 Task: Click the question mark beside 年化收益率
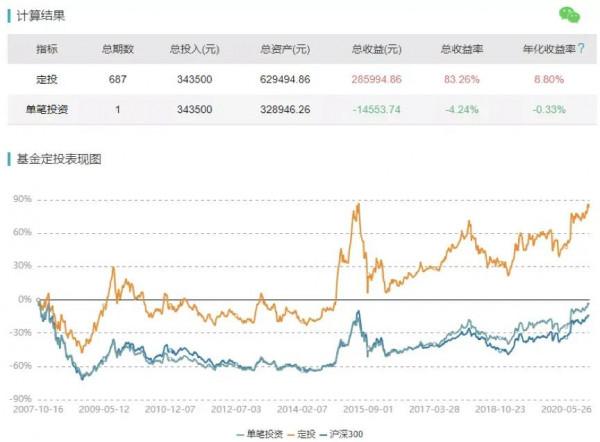tap(581, 48)
